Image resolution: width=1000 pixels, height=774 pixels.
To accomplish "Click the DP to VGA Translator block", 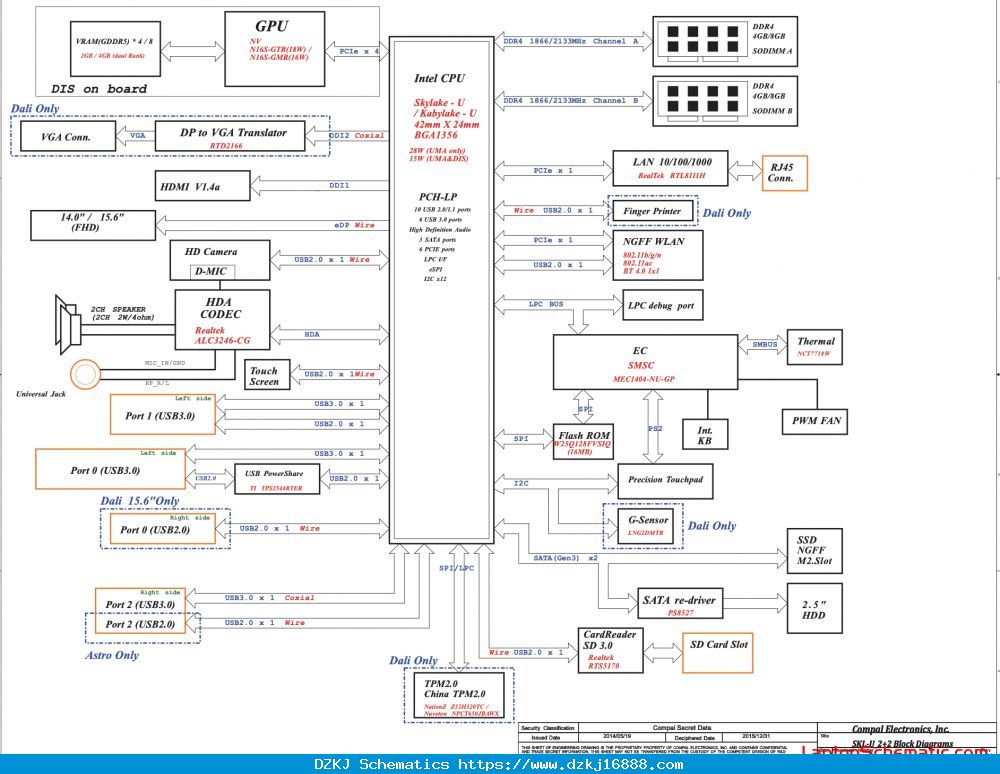I will 230,136.
